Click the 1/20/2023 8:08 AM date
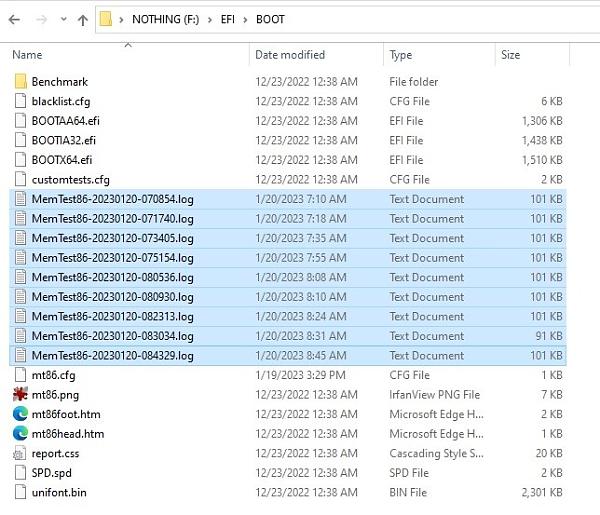The width and height of the screenshot is (600, 515). click(x=301, y=277)
